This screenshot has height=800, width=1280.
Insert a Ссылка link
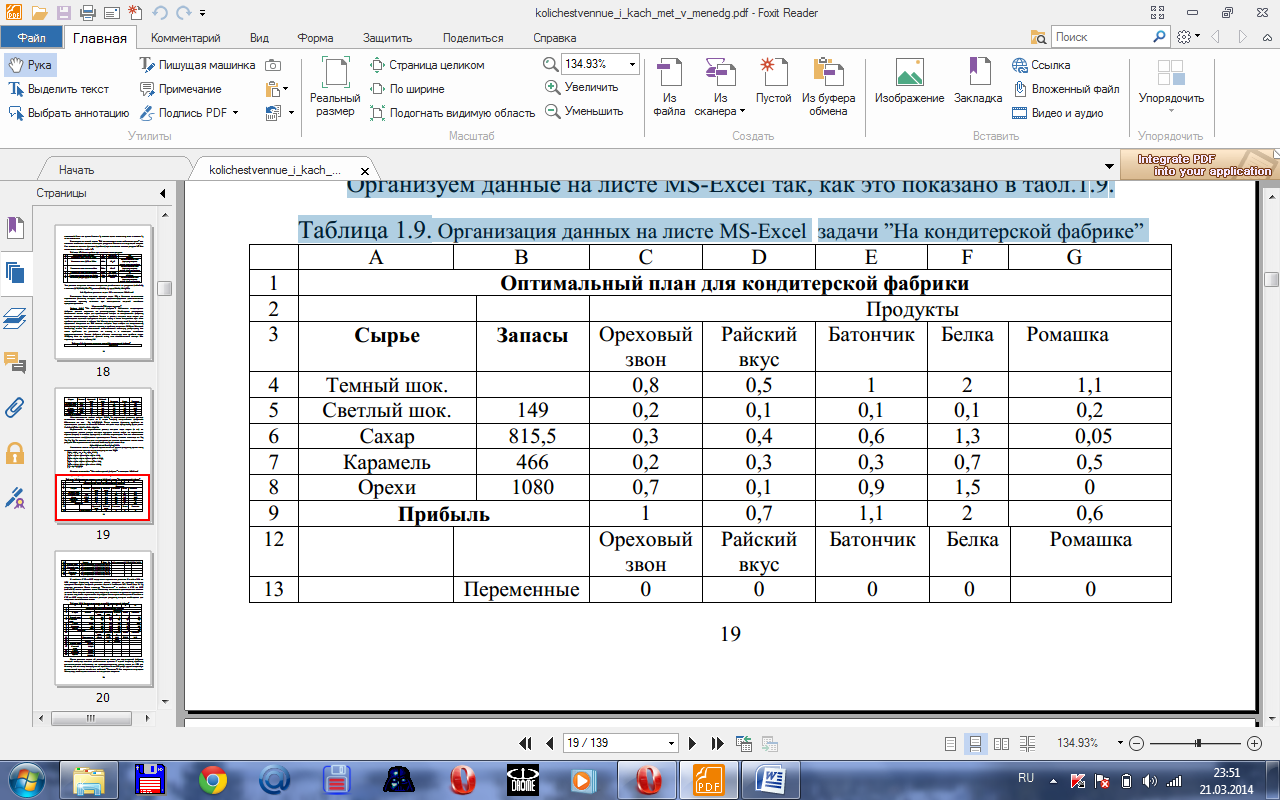click(1041, 65)
